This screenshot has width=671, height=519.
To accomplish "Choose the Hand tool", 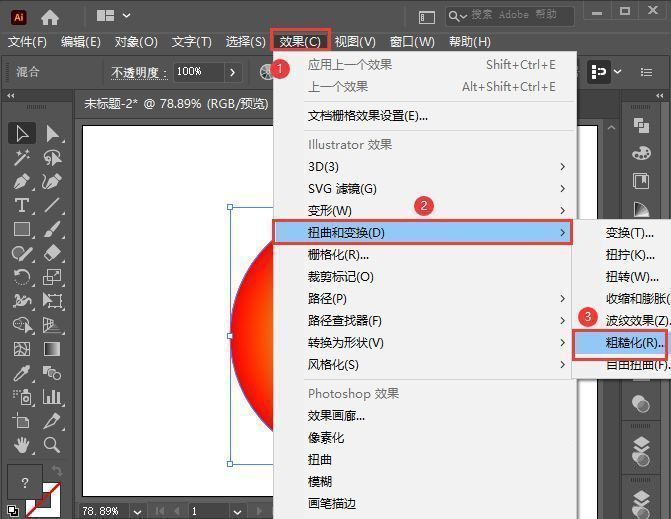I will (x=22, y=445).
